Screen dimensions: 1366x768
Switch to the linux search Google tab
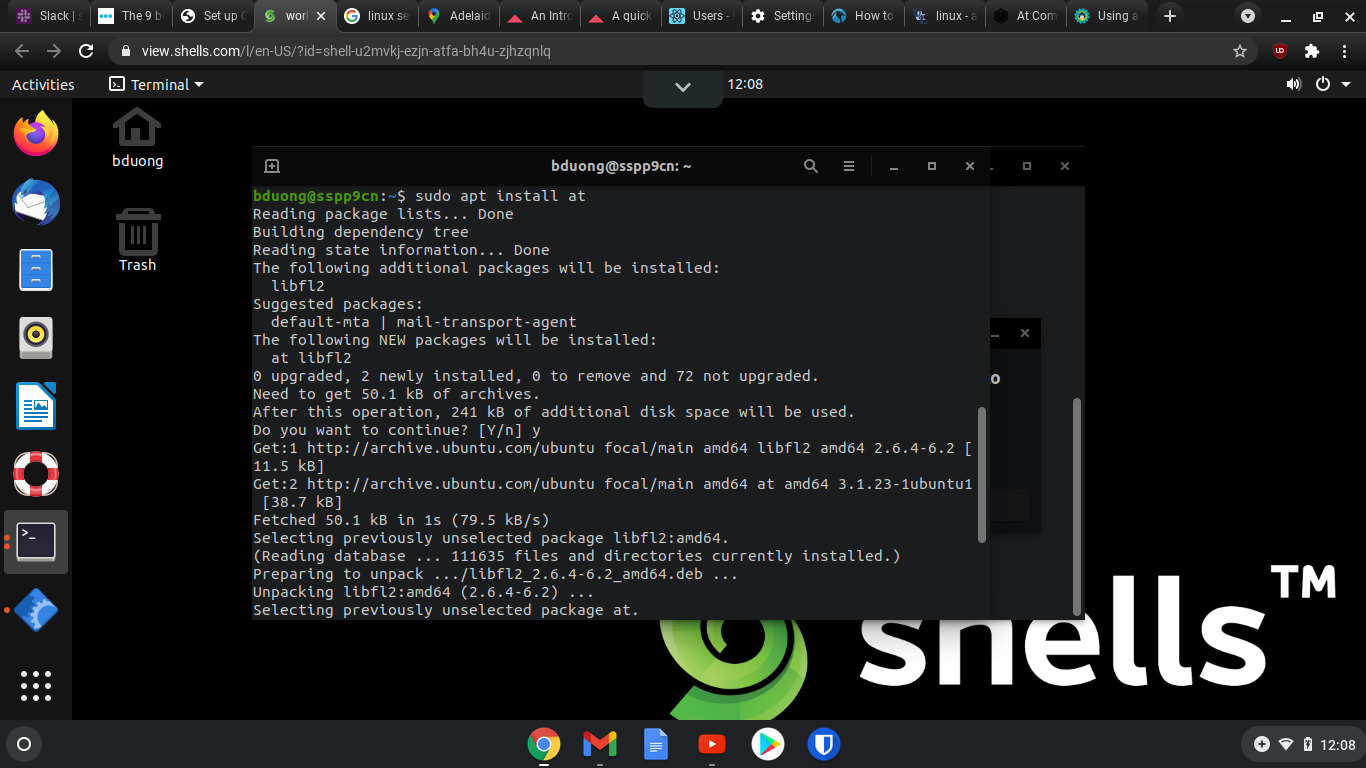click(x=377, y=16)
